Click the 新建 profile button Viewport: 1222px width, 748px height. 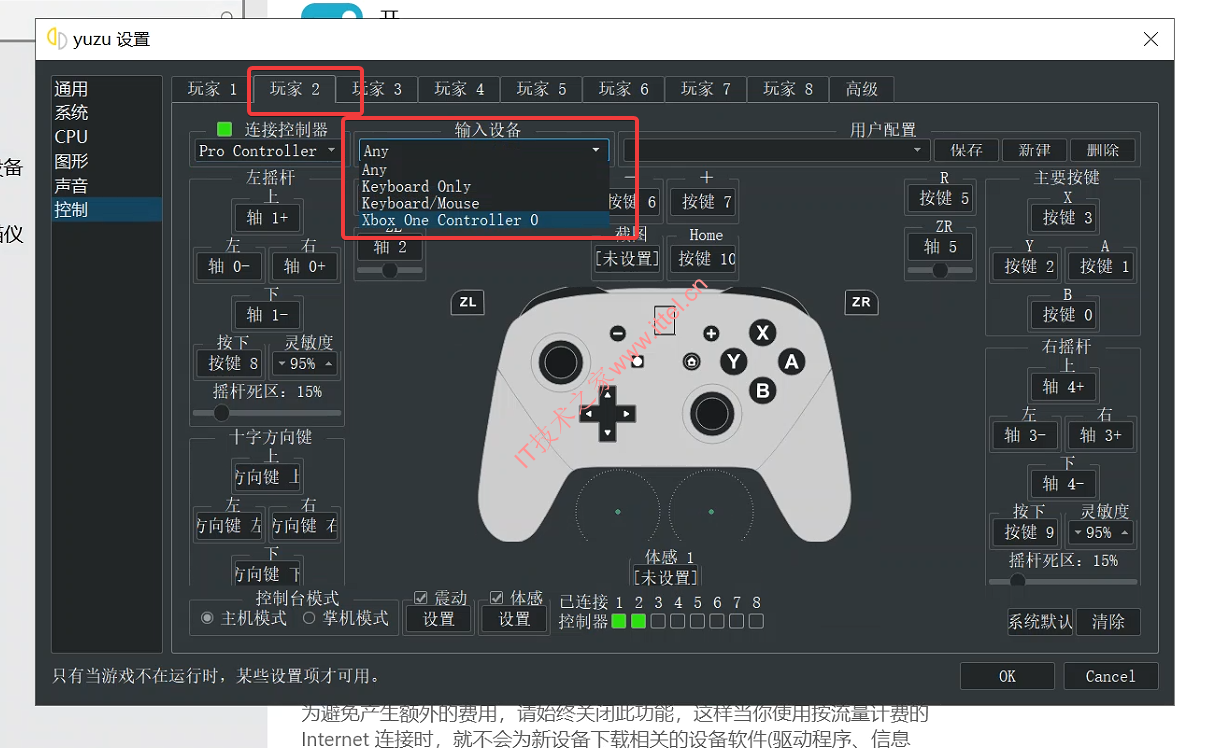(1034, 151)
